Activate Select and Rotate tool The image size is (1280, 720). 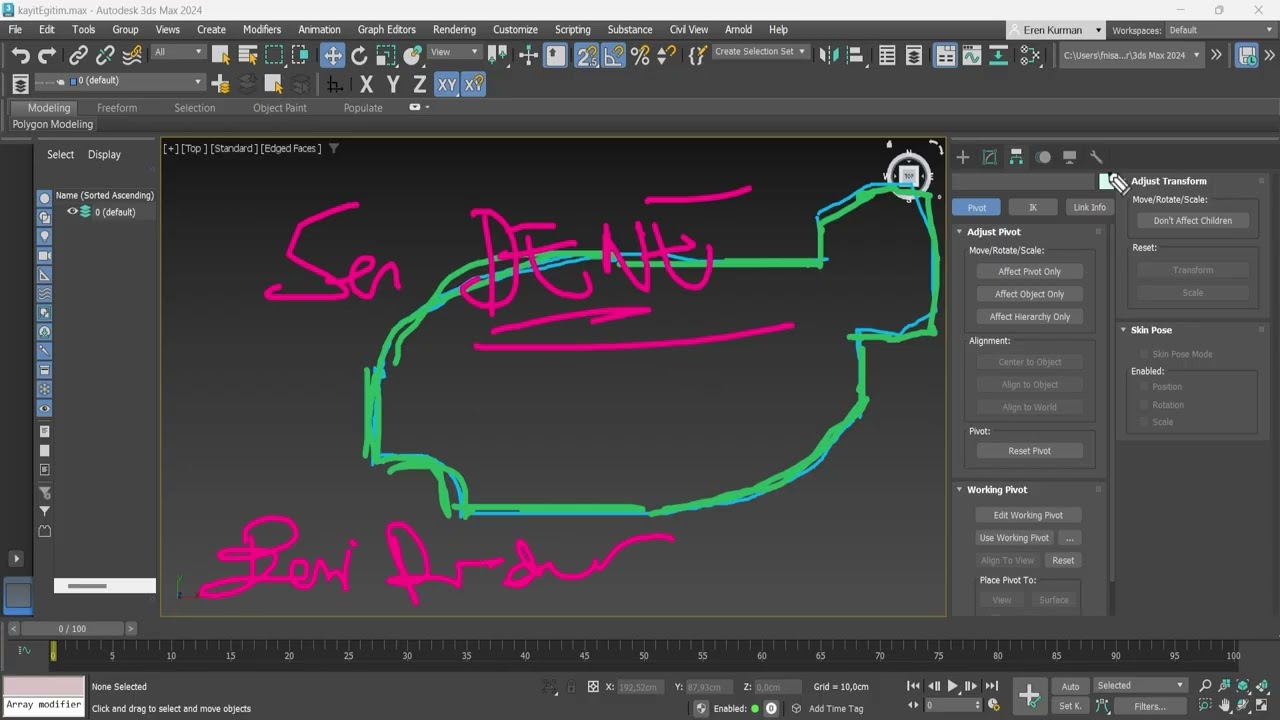point(359,55)
